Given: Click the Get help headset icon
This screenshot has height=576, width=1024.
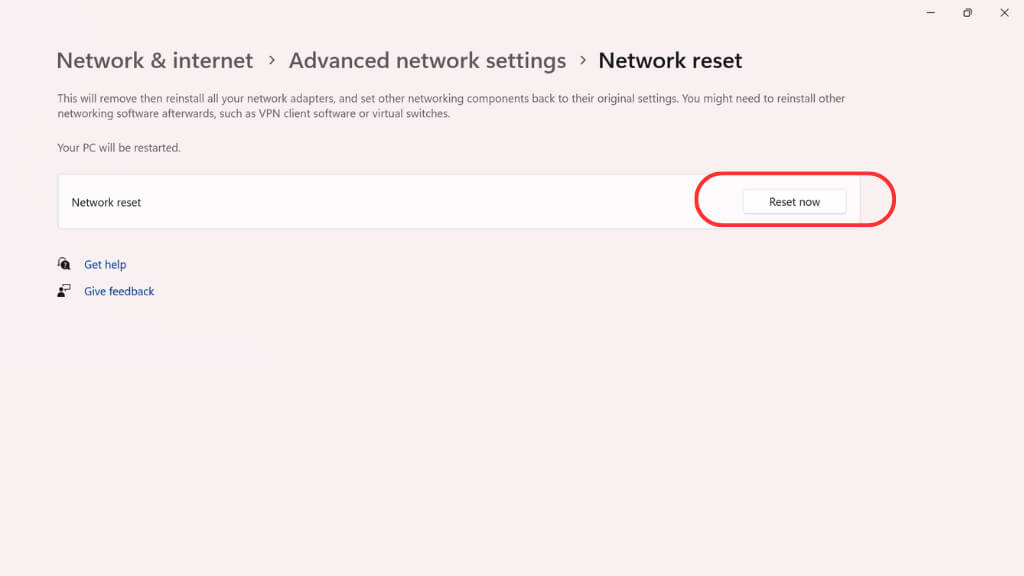Looking at the screenshot, I should tap(64, 264).
